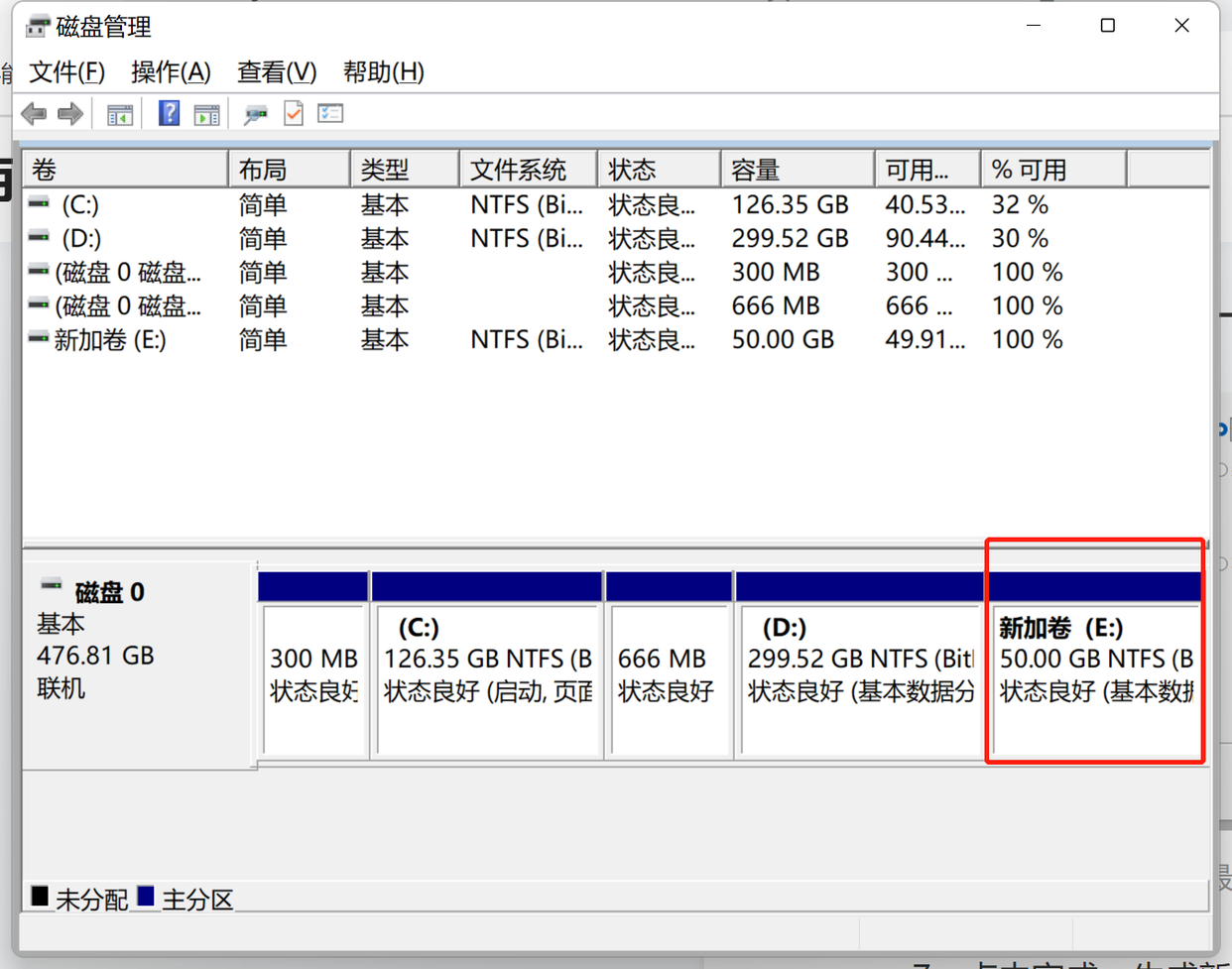This screenshot has width=1232, height=969.
Task: Click the Disk Management title bar icon
Action: (x=38, y=27)
